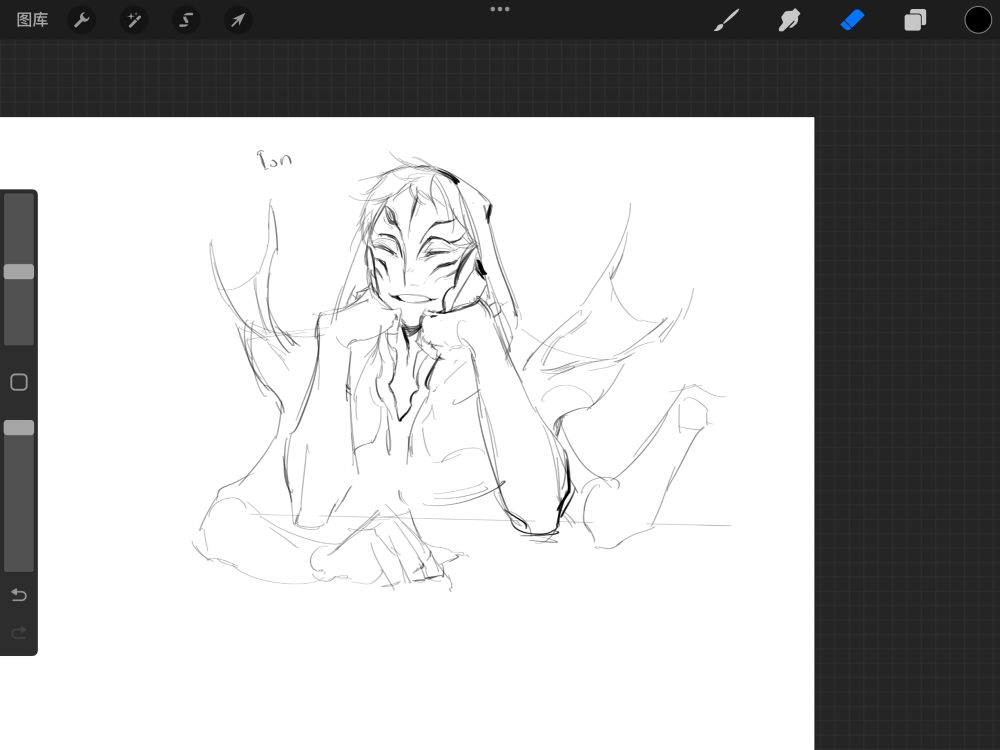Tap the square modify button in sidebar
This screenshot has height=750, width=1000.
[19, 382]
